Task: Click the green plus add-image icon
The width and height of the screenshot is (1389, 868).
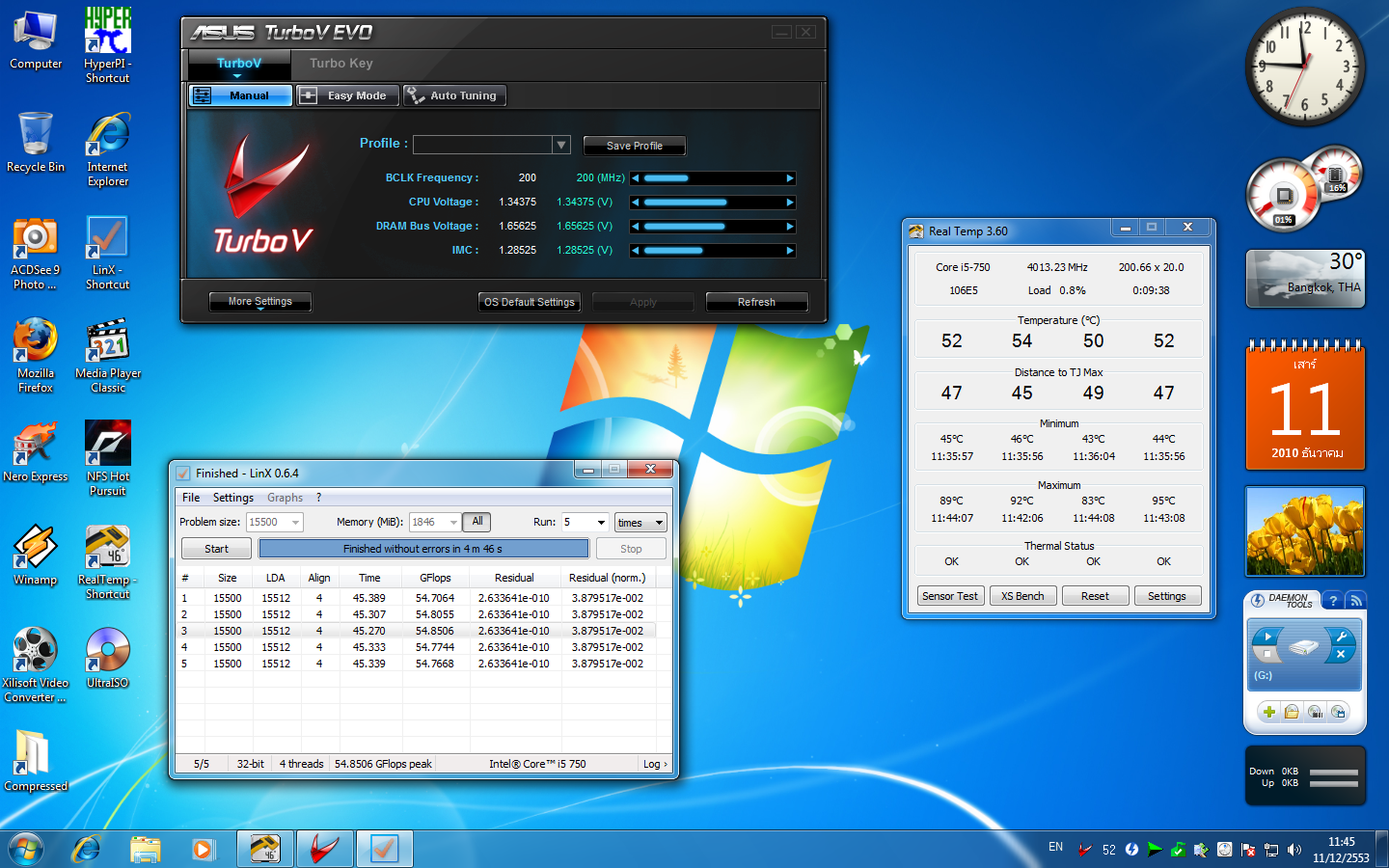Action: coord(1269,712)
